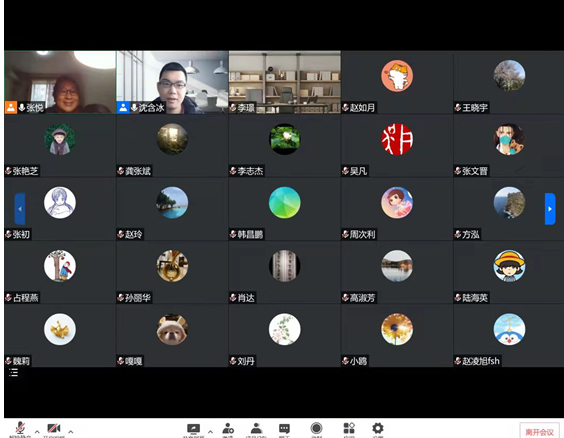The width and height of the screenshot is (564, 438).
Task: Expand the microphone audio options arrow
Action: 37,431
